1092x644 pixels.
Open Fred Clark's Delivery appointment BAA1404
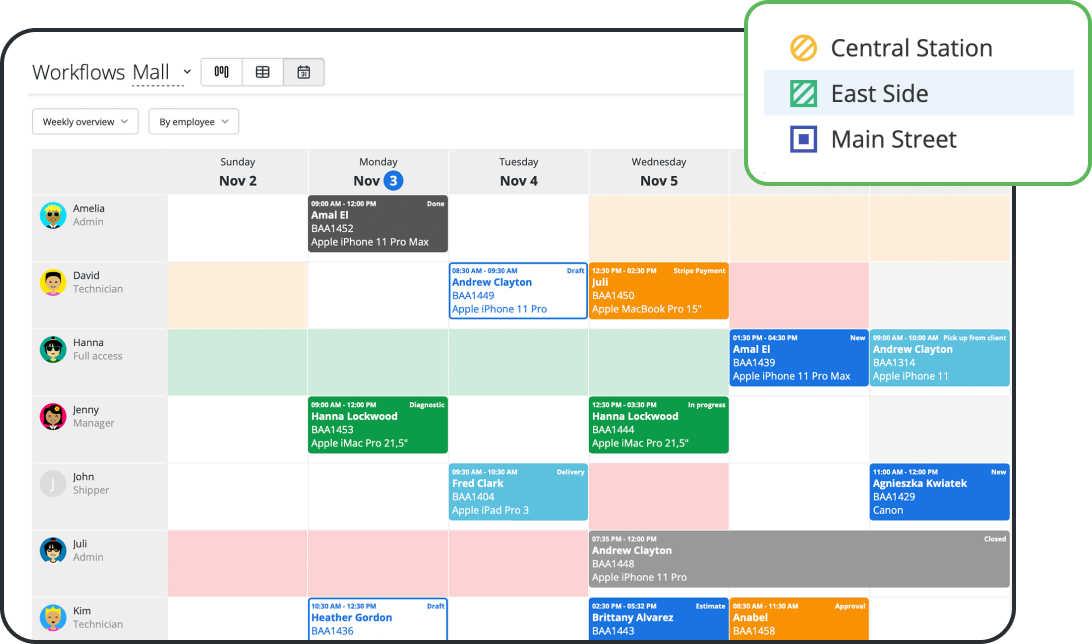(518, 492)
